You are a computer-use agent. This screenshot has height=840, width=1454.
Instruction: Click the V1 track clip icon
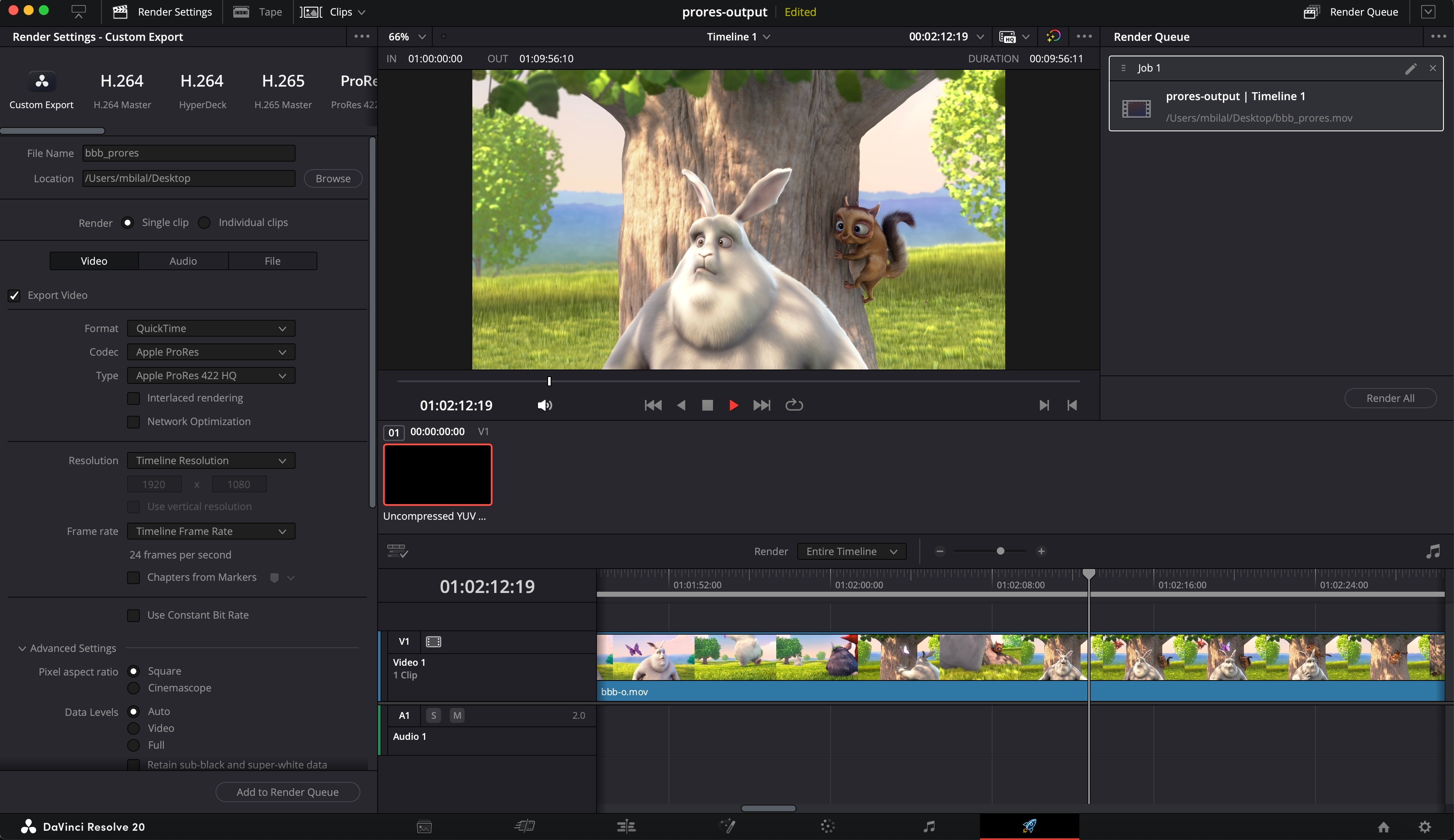pyautogui.click(x=433, y=641)
